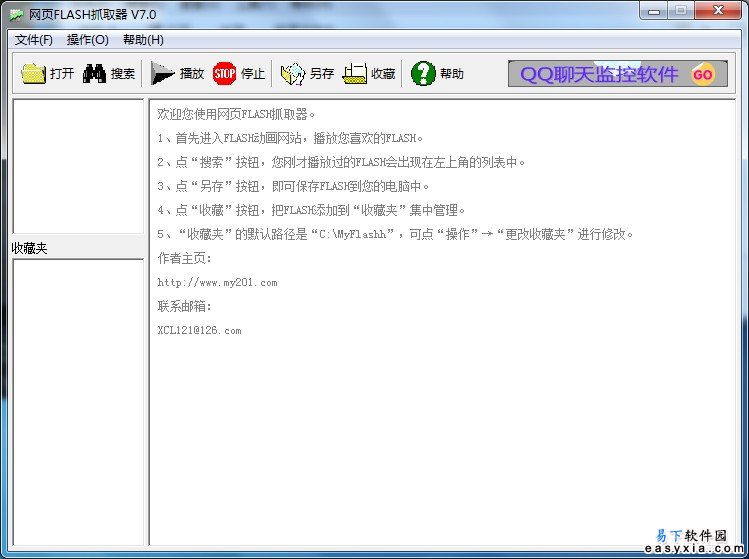Click the binoculars 搜索 icon
The width and height of the screenshot is (749, 559).
pos(94,74)
